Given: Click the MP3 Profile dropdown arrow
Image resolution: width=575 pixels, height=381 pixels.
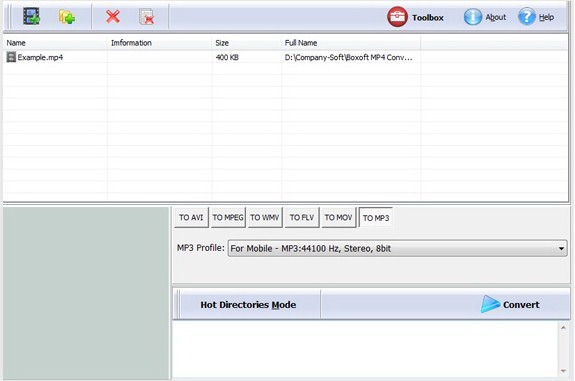Looking at the screenshot, I should pyautogui.click(x=561, y=249).
